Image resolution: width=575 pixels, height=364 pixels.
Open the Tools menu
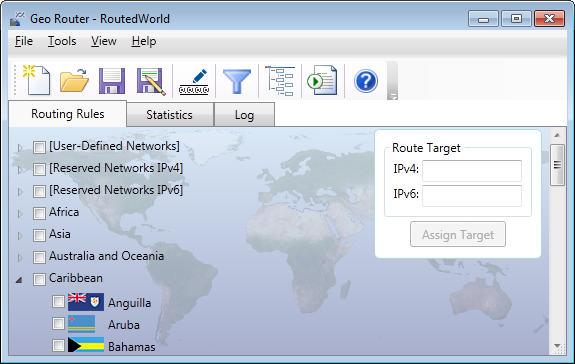(x=62, y=41)
